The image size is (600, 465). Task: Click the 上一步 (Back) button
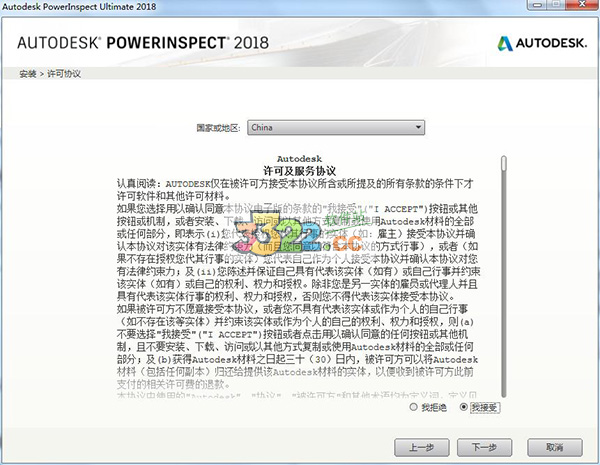click(x=422, y=447)
